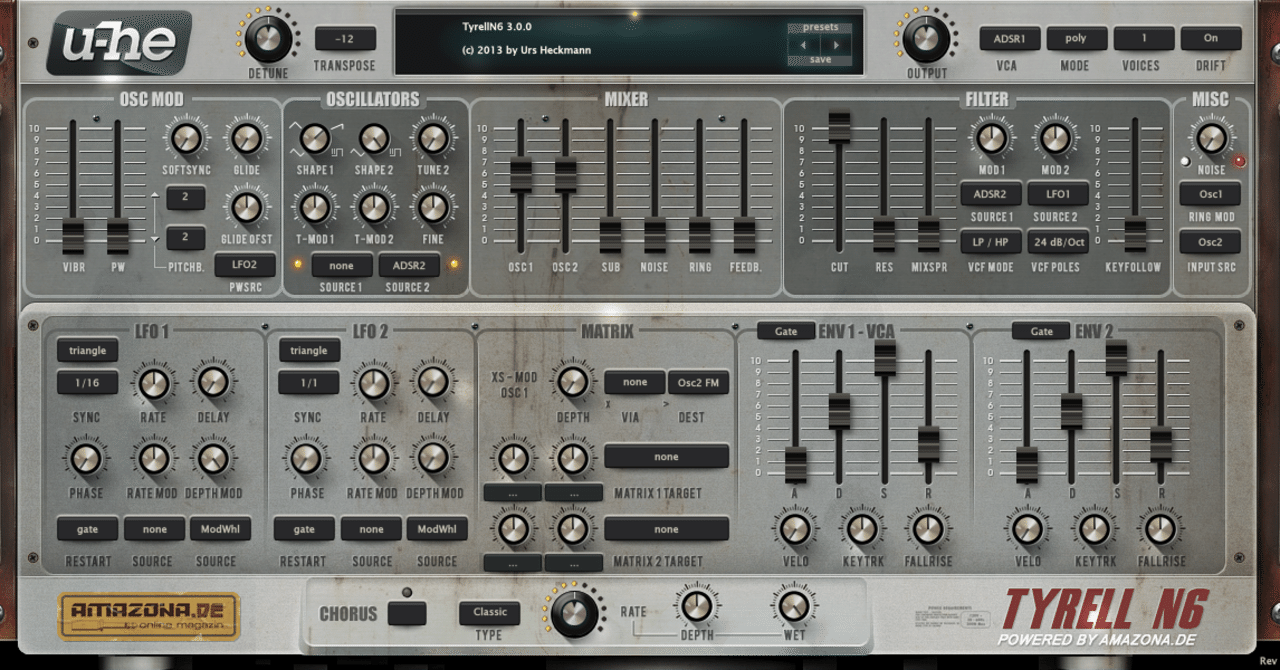Click the u-he logo

[119, 43]
